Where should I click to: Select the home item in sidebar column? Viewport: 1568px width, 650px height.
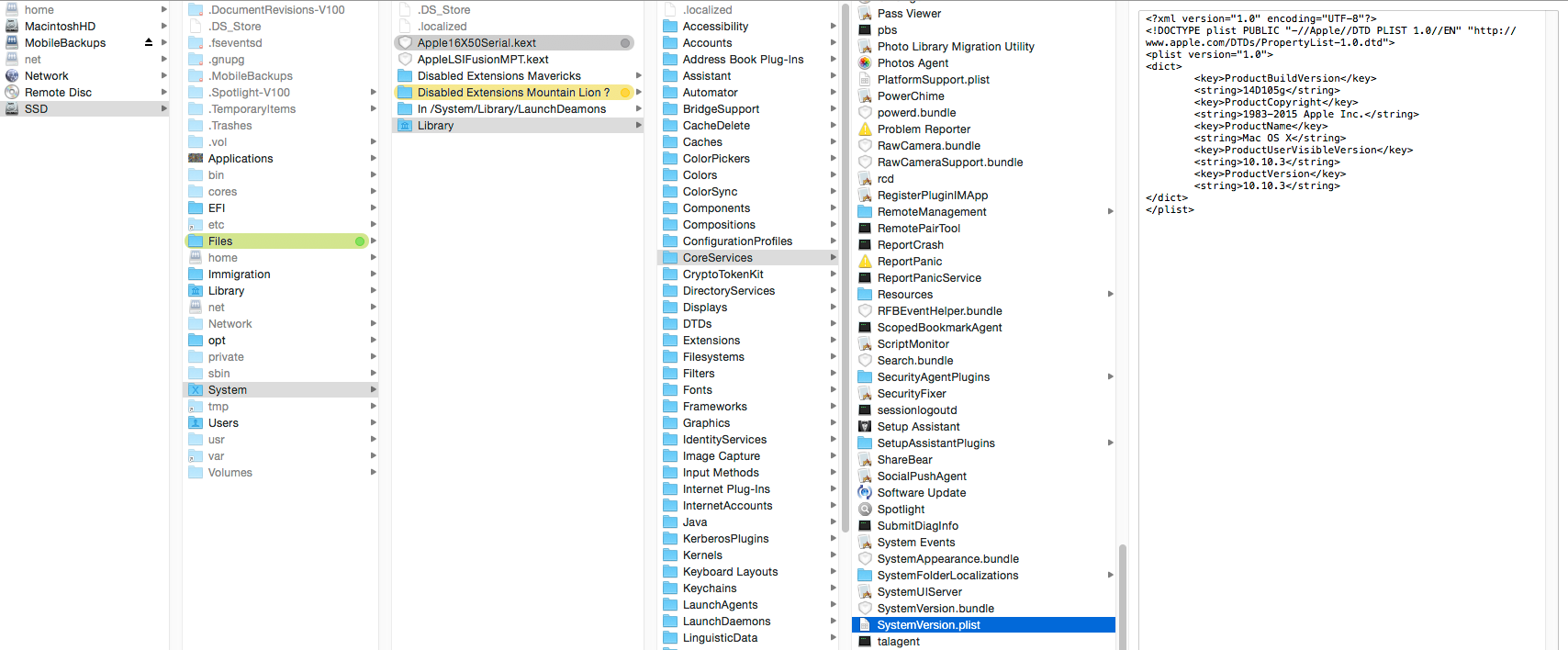tap(84, 10)
